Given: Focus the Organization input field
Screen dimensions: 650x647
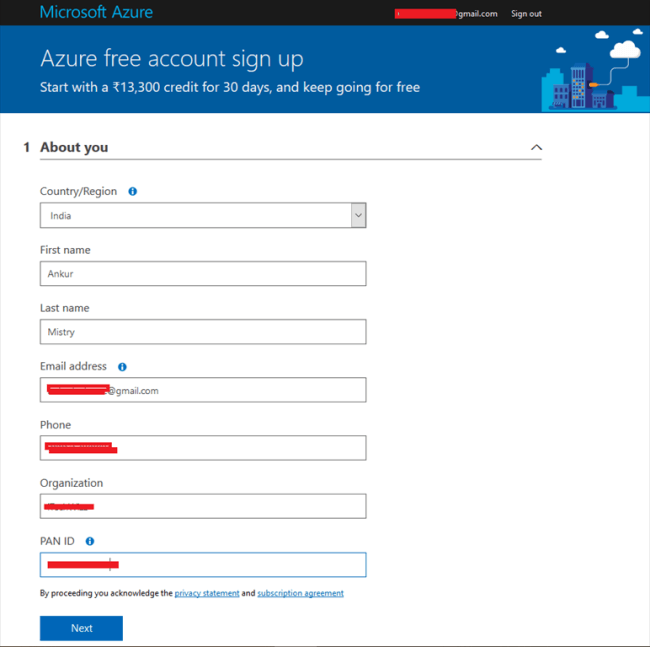Looking at the screenshot, I should tap(203, 506).
